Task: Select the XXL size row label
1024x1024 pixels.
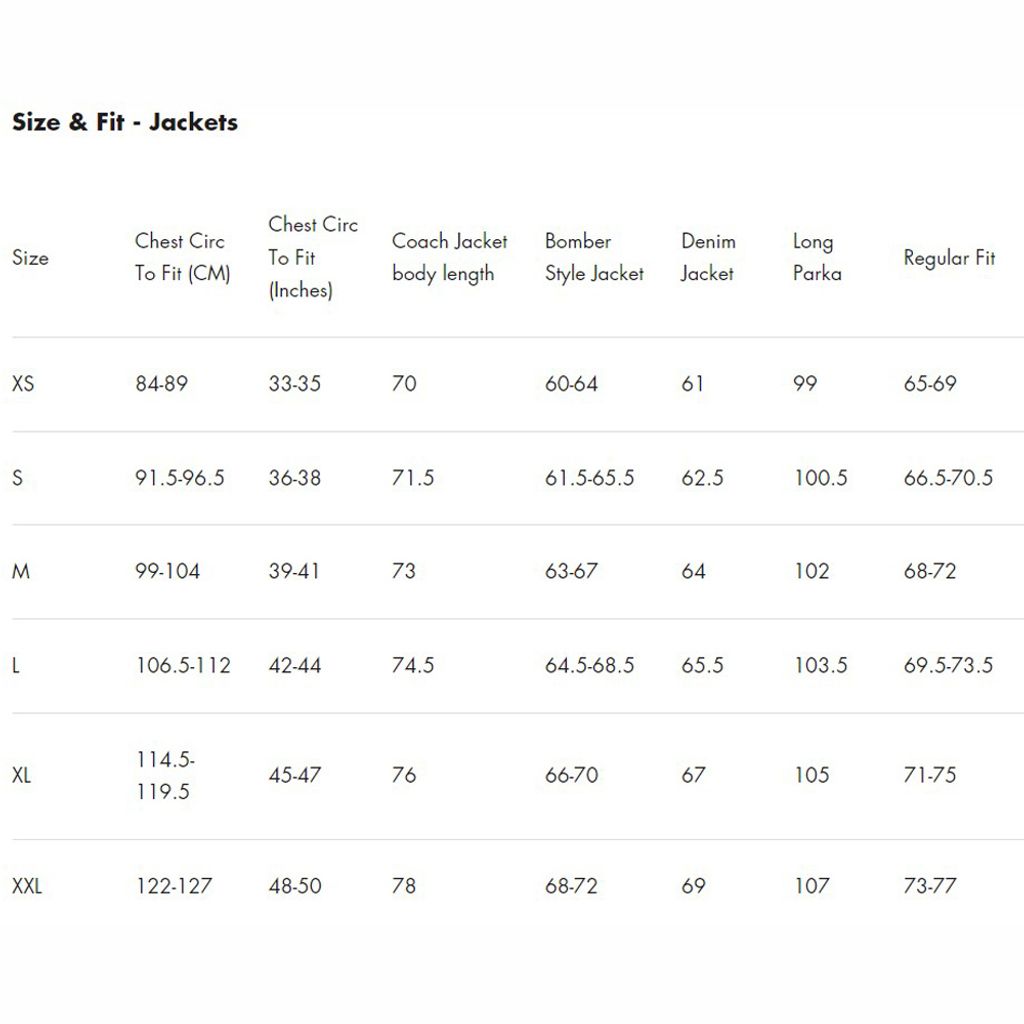Action: pyautogui.click(x=27, y=886)
